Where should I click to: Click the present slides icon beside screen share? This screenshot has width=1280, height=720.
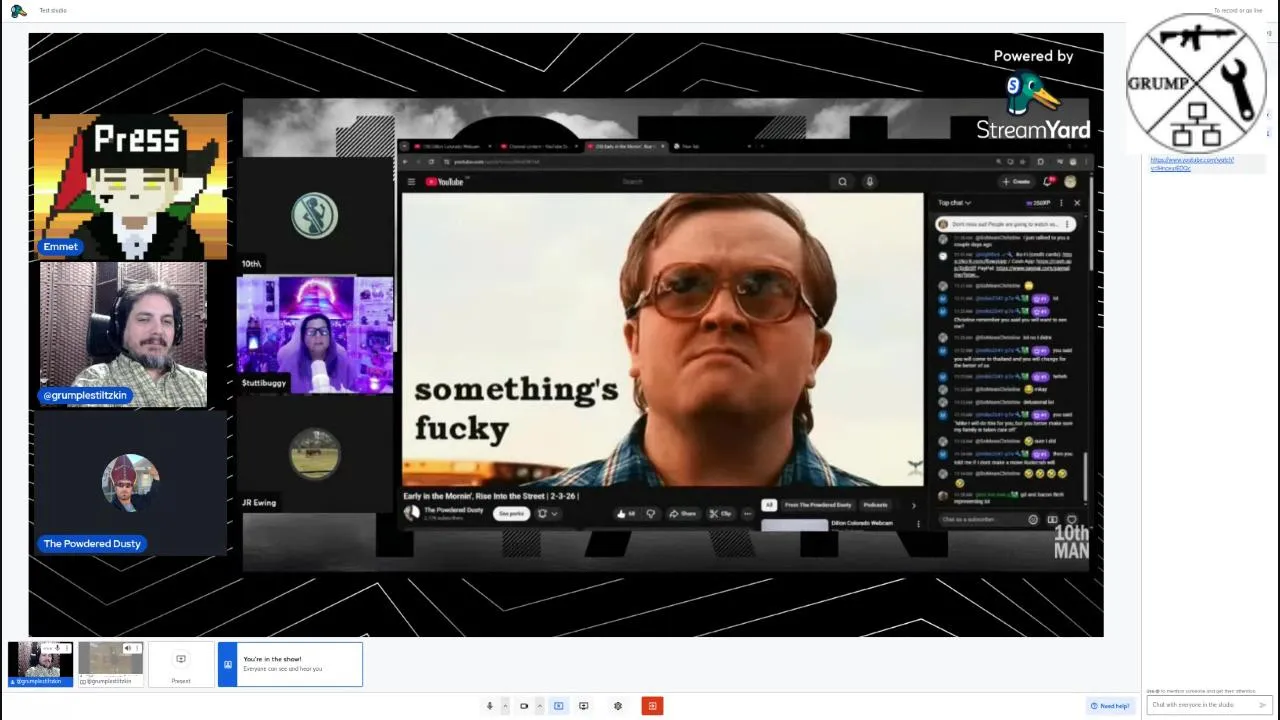pos(583,706)
